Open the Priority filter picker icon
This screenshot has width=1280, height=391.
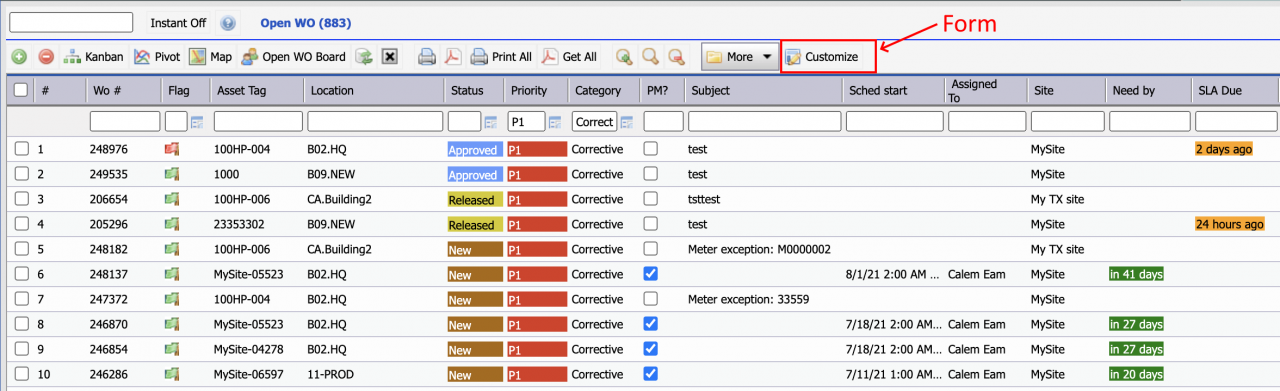[554, 122]
